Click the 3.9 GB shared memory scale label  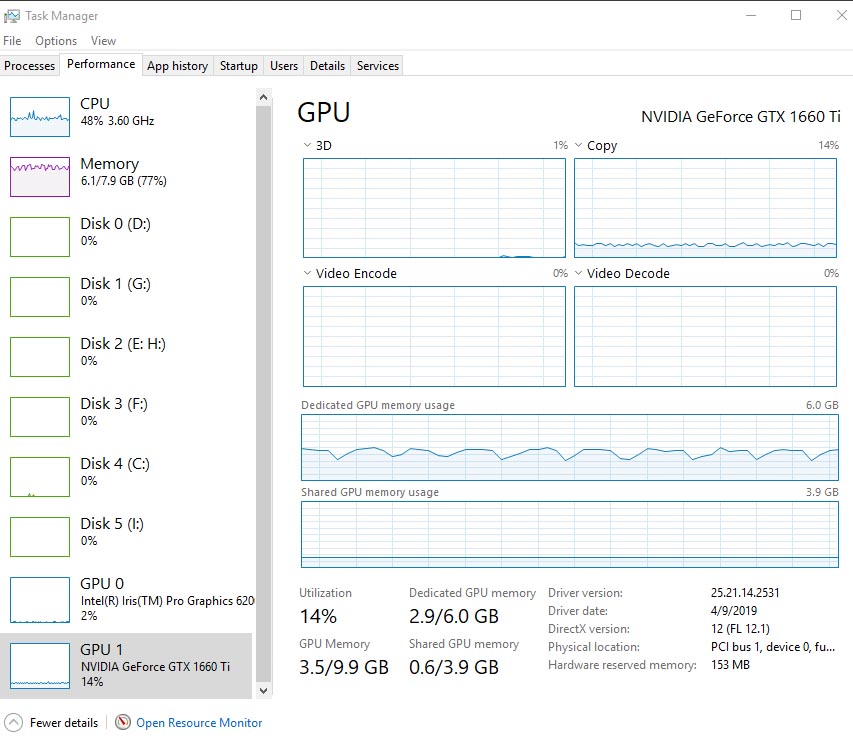(x=822, y=492)
